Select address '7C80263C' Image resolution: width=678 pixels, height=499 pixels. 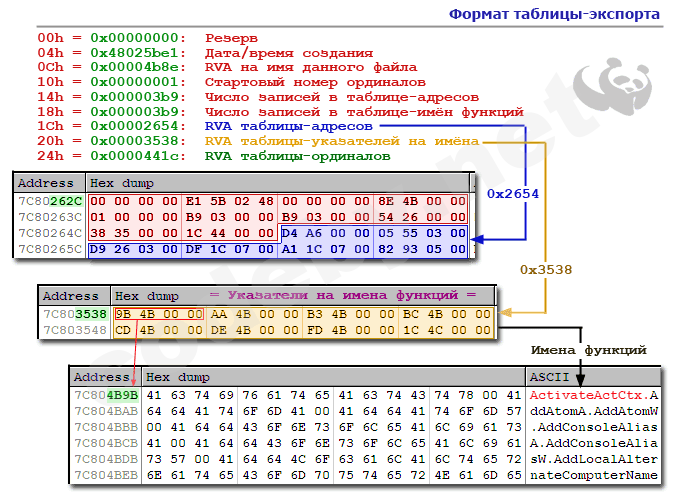pos(50,217)
